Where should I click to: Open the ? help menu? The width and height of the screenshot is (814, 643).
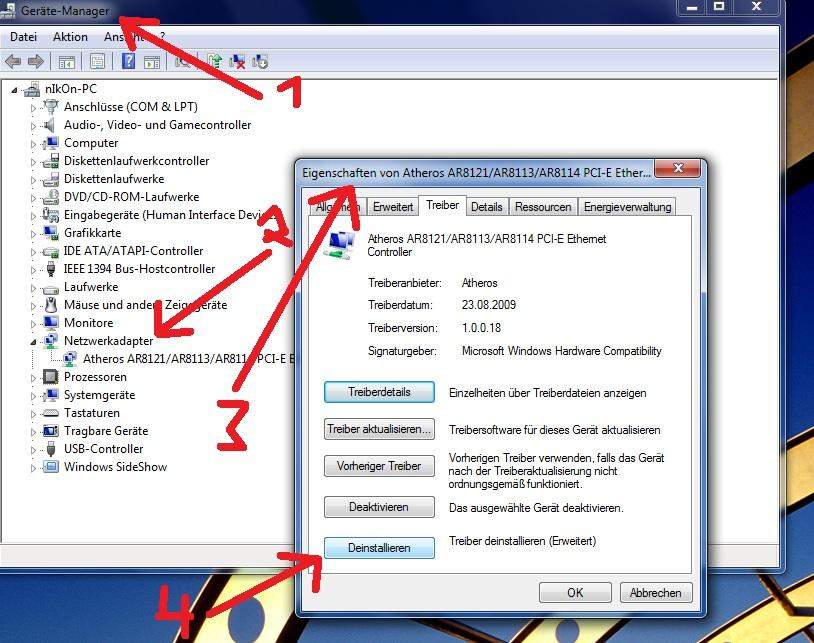point(162,36)
